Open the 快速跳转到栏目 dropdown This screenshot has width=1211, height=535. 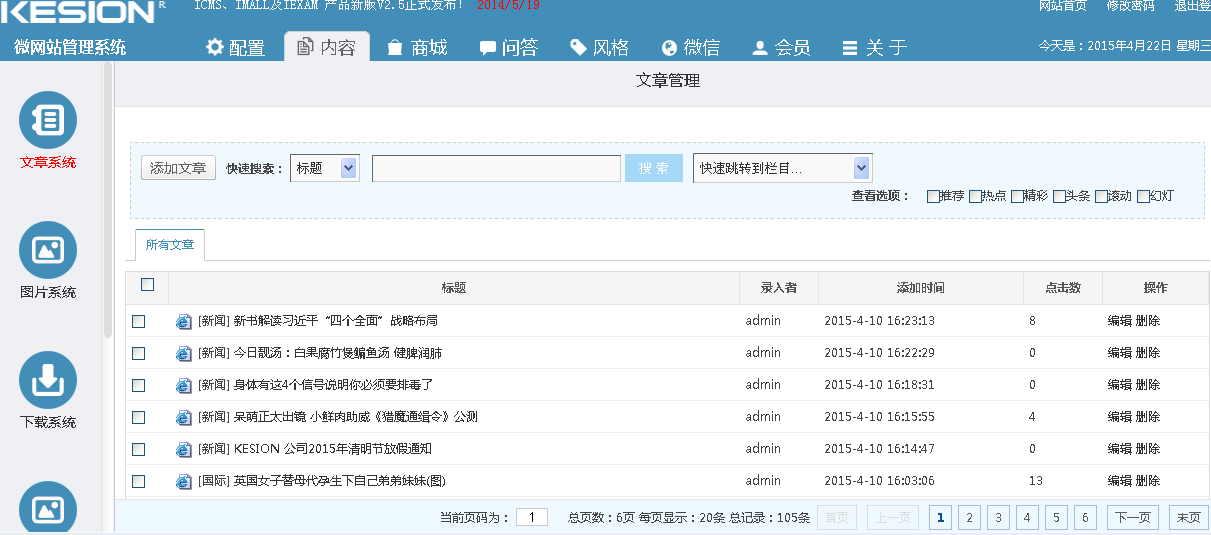click(x=861, y=168)
